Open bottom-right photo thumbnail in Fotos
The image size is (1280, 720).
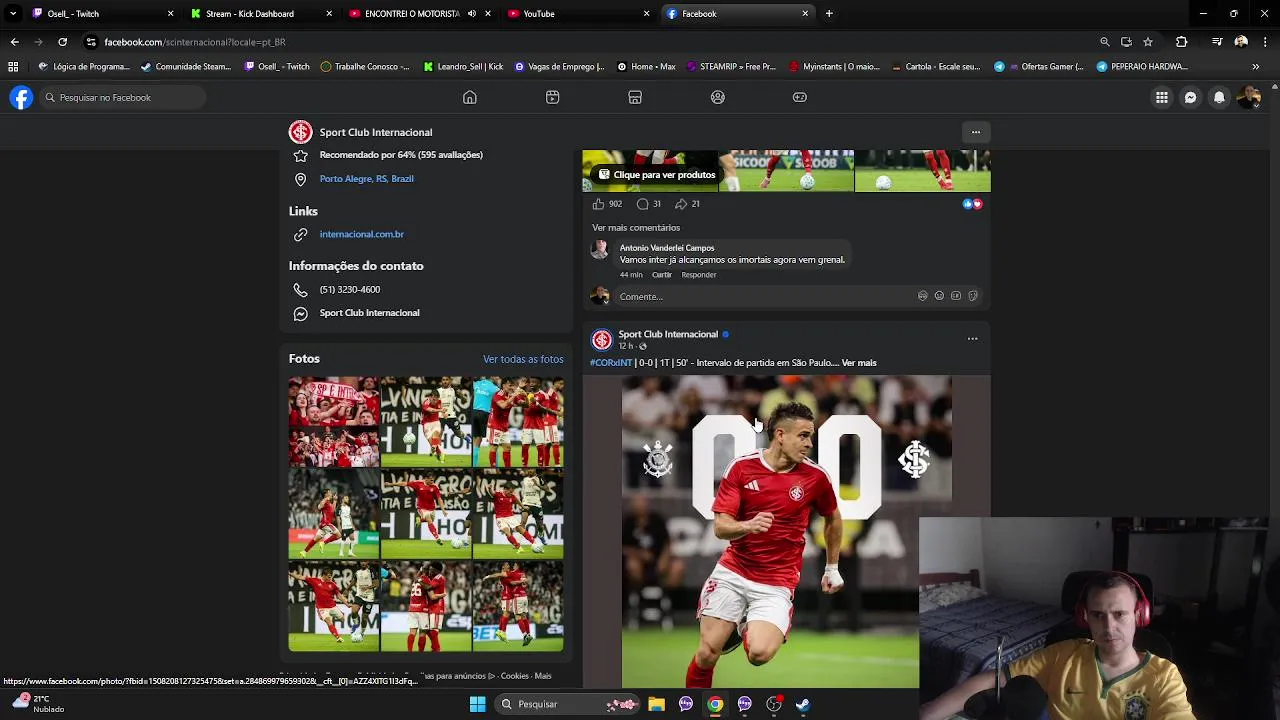pos(518,607)
